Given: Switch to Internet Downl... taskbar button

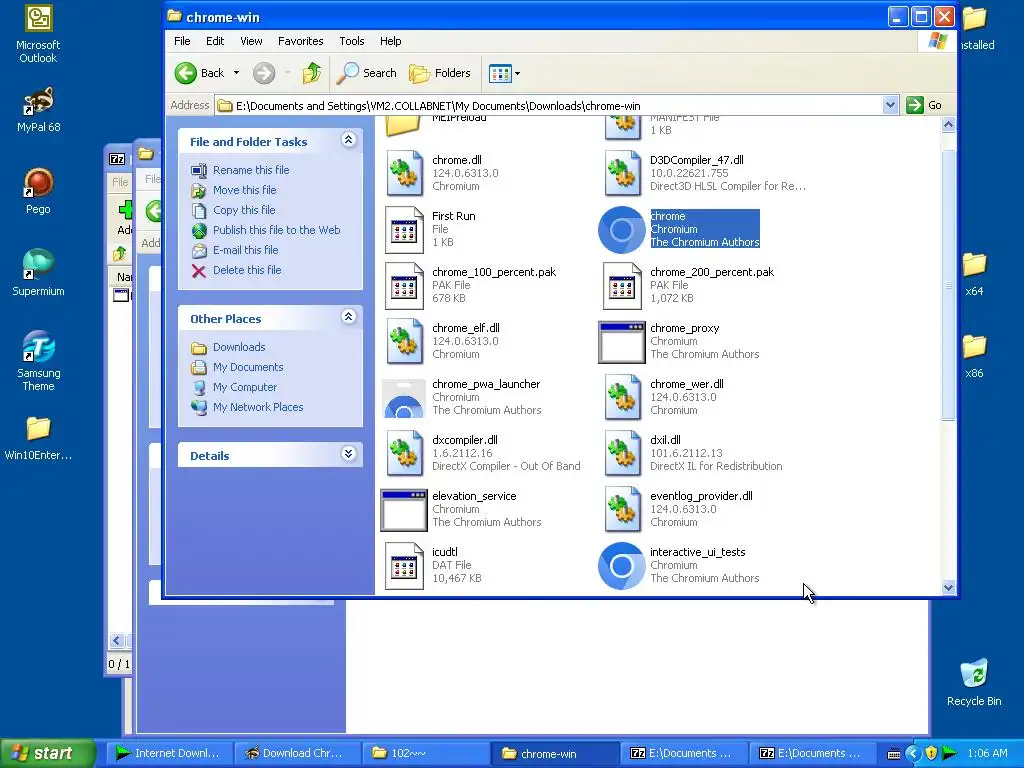Looking at the screenshot, I should [168, 753].
